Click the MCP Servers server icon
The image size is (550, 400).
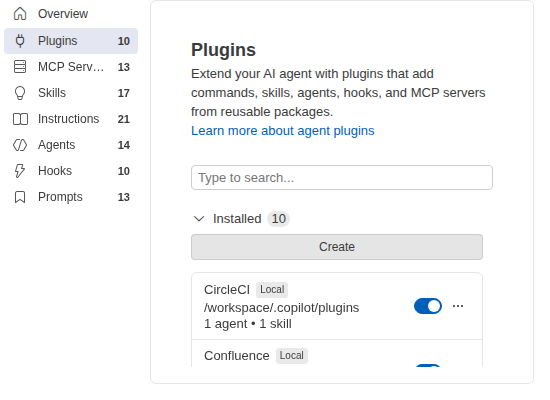pyautogui.click(x=20, y=67)
